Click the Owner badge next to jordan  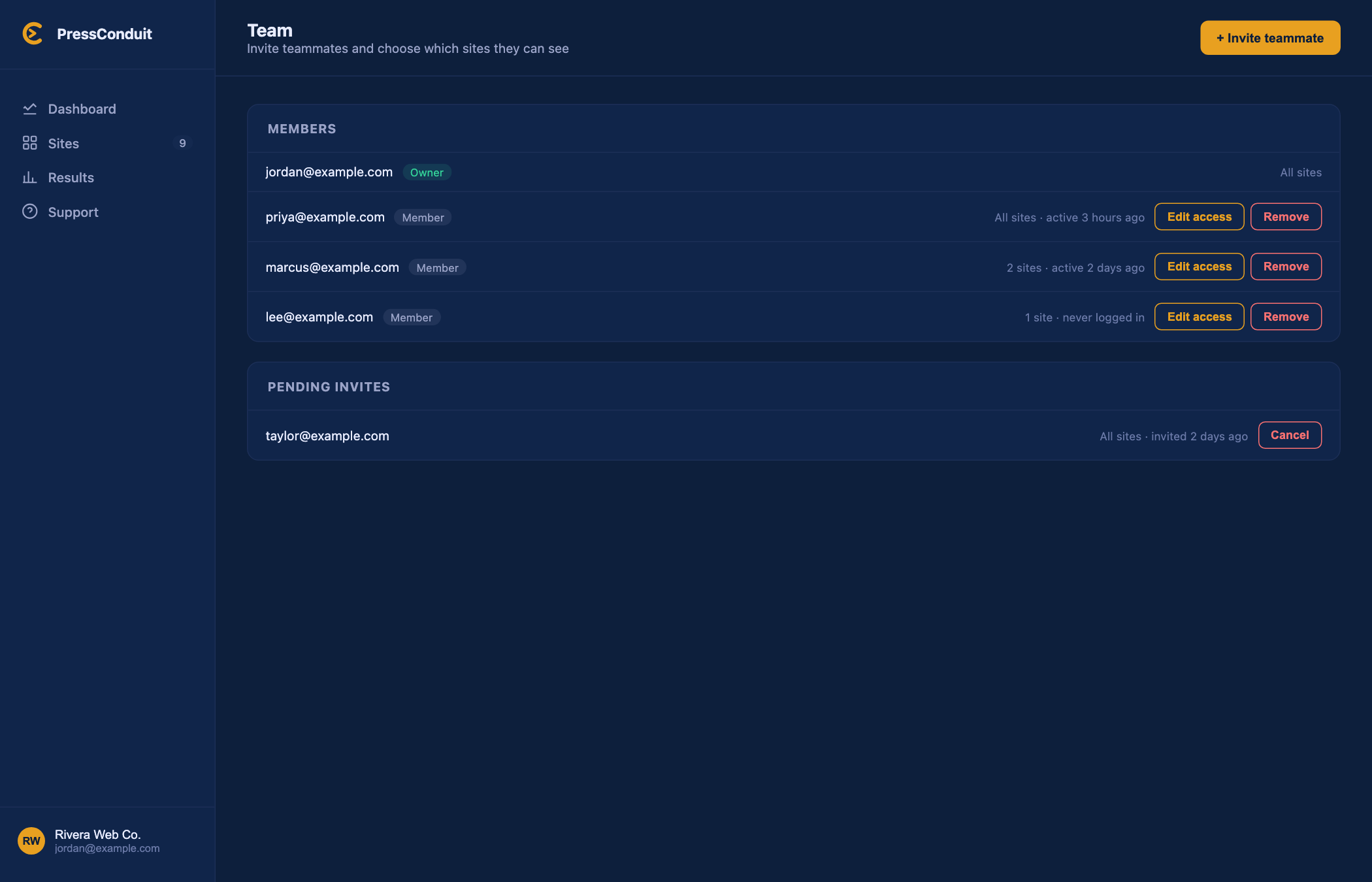(x=427, y=172)
